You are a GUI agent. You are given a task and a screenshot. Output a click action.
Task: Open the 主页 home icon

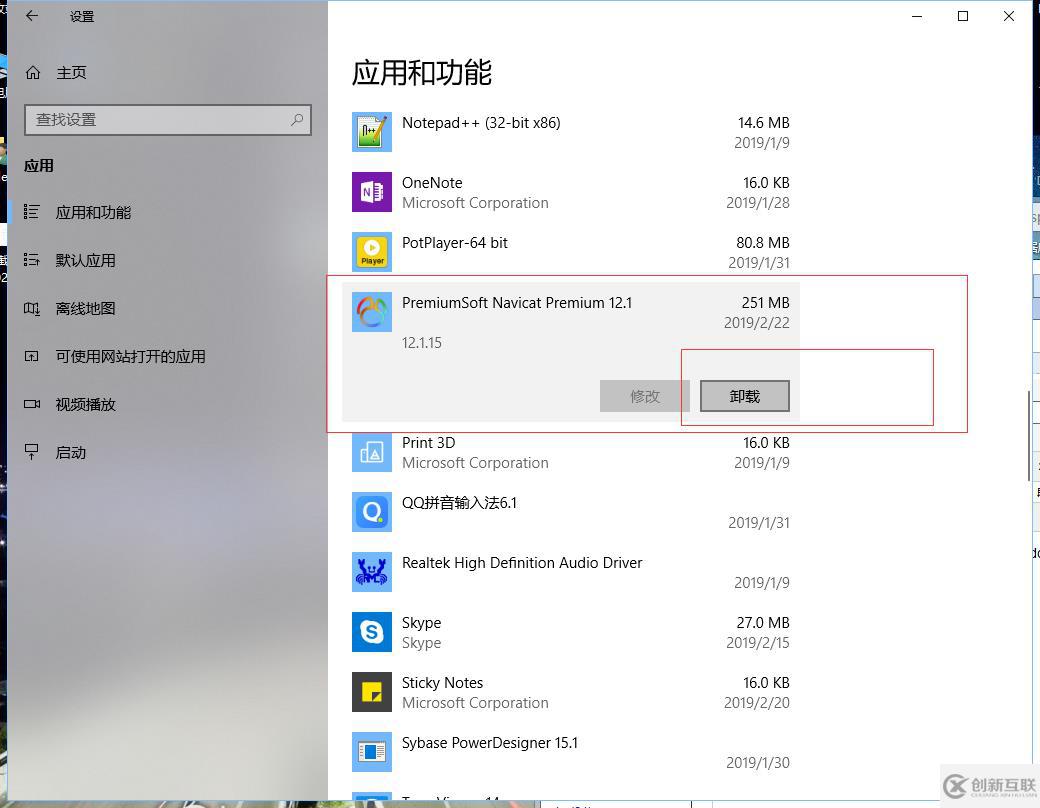32,72
